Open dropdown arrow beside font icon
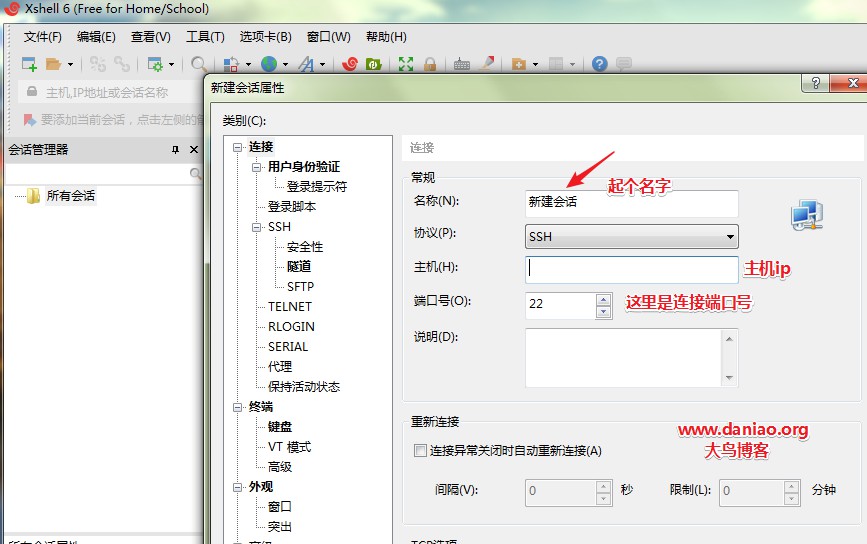The image size is (867, 544). (x=322, y=65)
